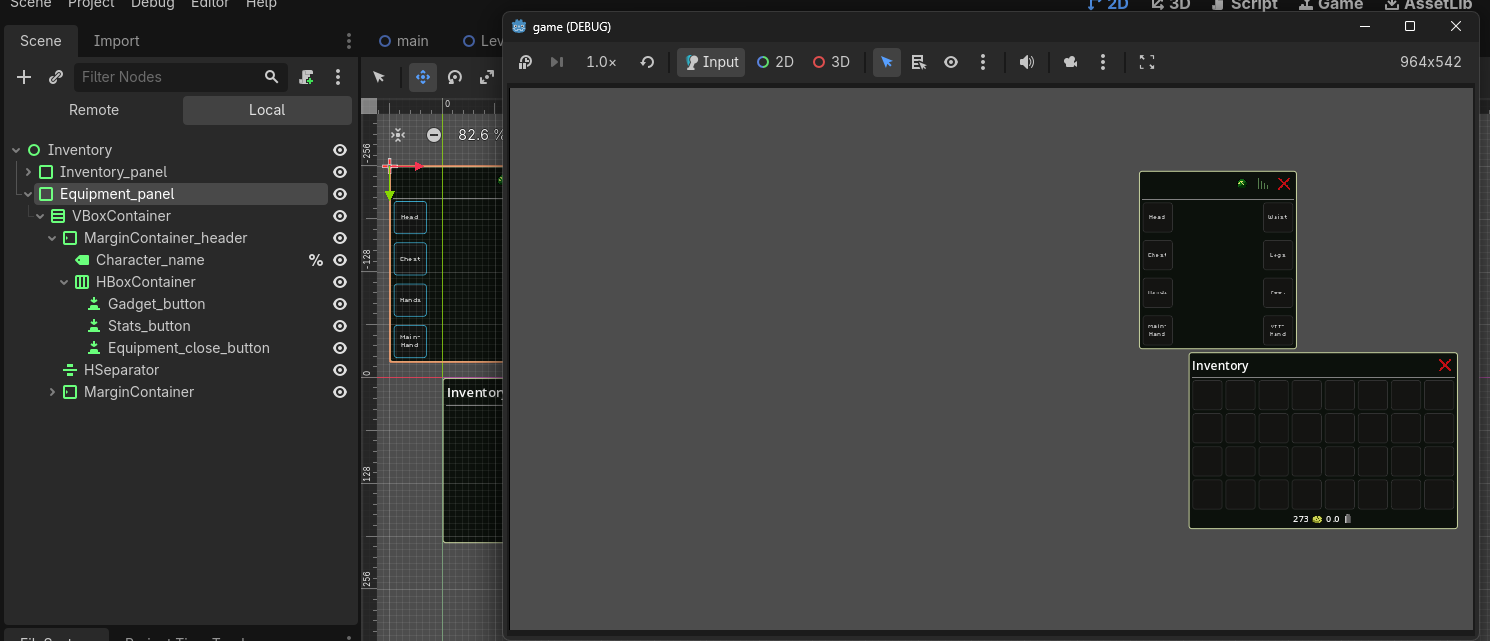
Task: Activate the Rotate Mode tool
Action: click(455, 77)
